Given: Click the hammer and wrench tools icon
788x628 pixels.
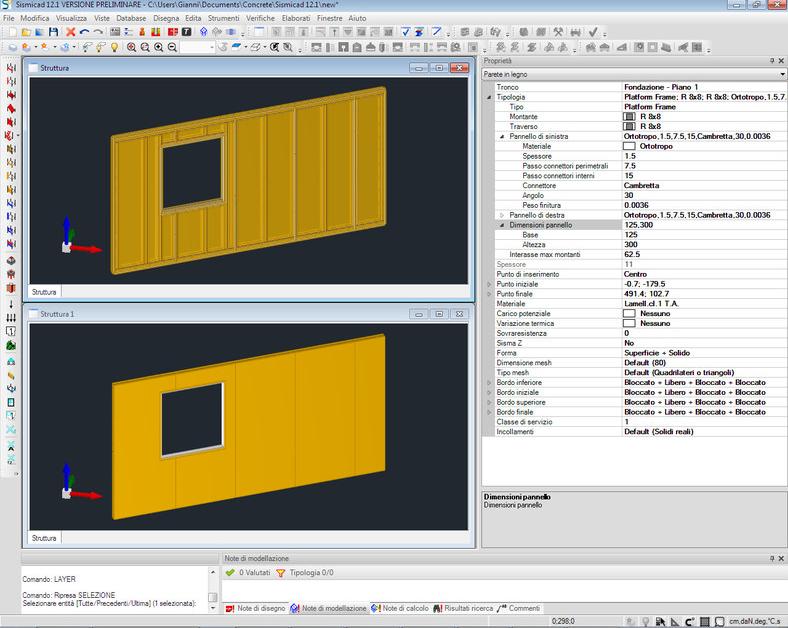Looking at the screenshot, I should [559, 32].
